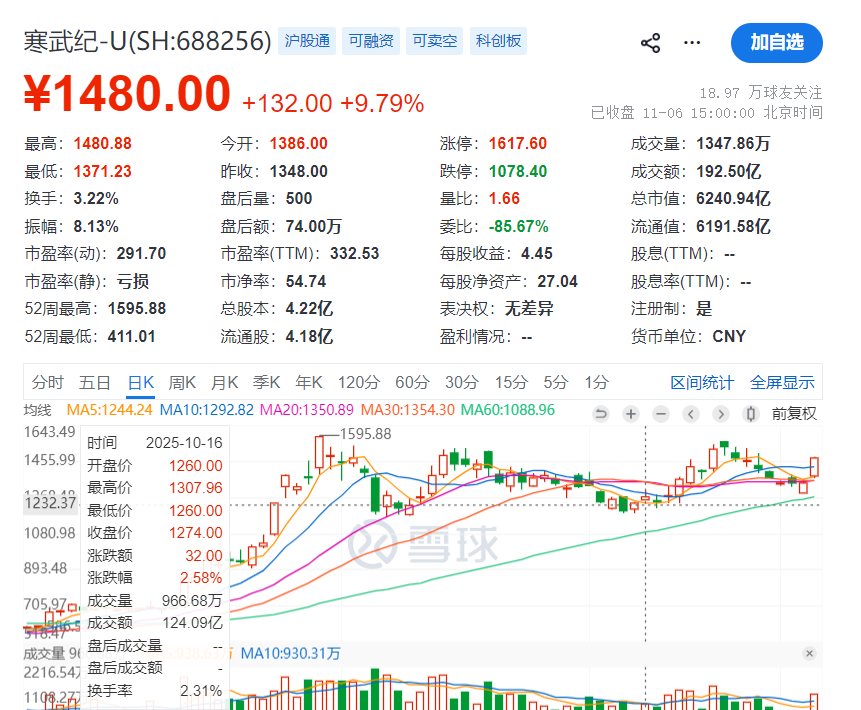
Task: Click the chart reset undo icon
Action: 601,413
